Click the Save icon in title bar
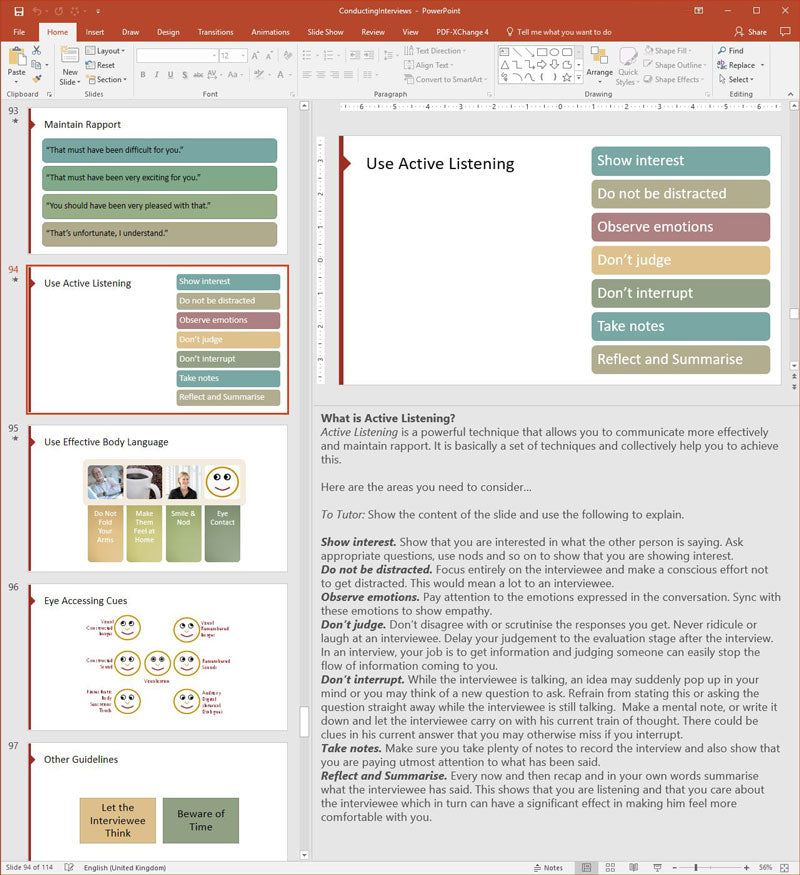 coord(19,11)
